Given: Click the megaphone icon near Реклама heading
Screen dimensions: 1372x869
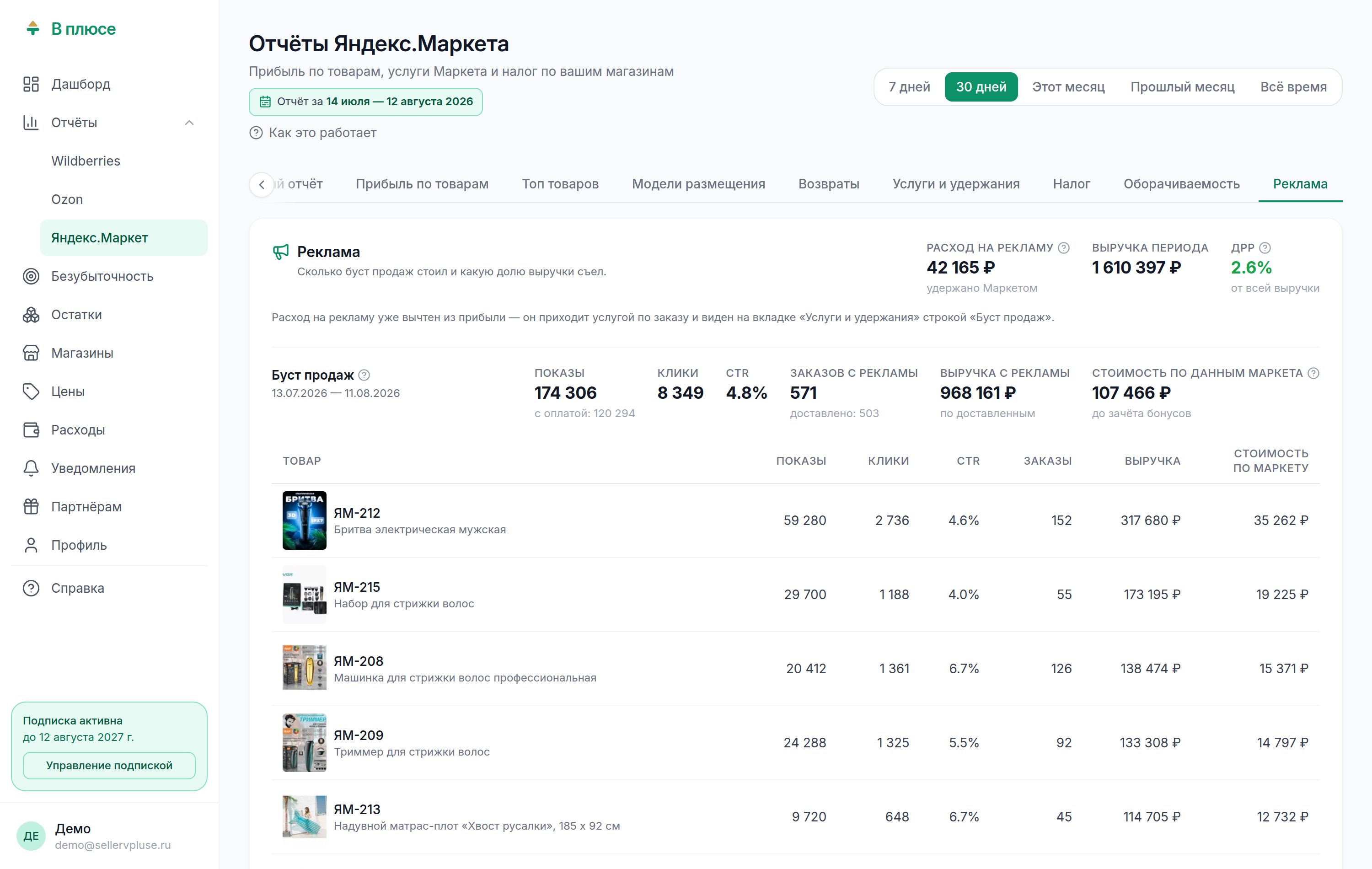Looking at the screenshot, I should coord(280,252).
